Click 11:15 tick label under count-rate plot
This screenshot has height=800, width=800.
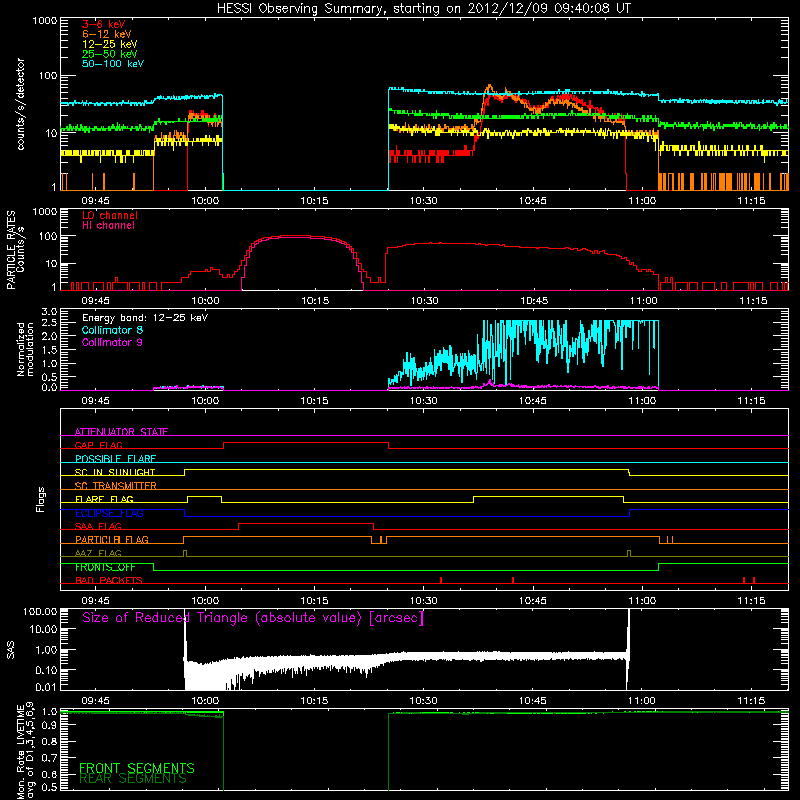click(752, 201)
